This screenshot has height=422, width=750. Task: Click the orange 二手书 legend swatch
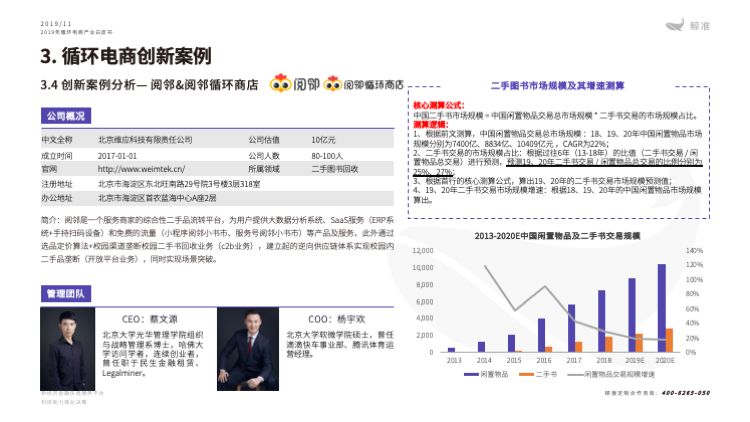click(x=526, y=374)
